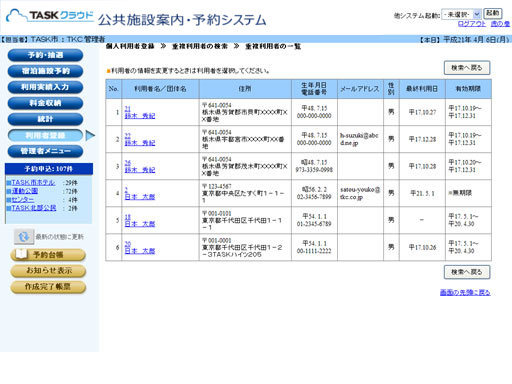The height and width of the screenshot is (384, 512).
Task: Select user 鈴木 秀紀 in row 1
Action: [140, 116]
